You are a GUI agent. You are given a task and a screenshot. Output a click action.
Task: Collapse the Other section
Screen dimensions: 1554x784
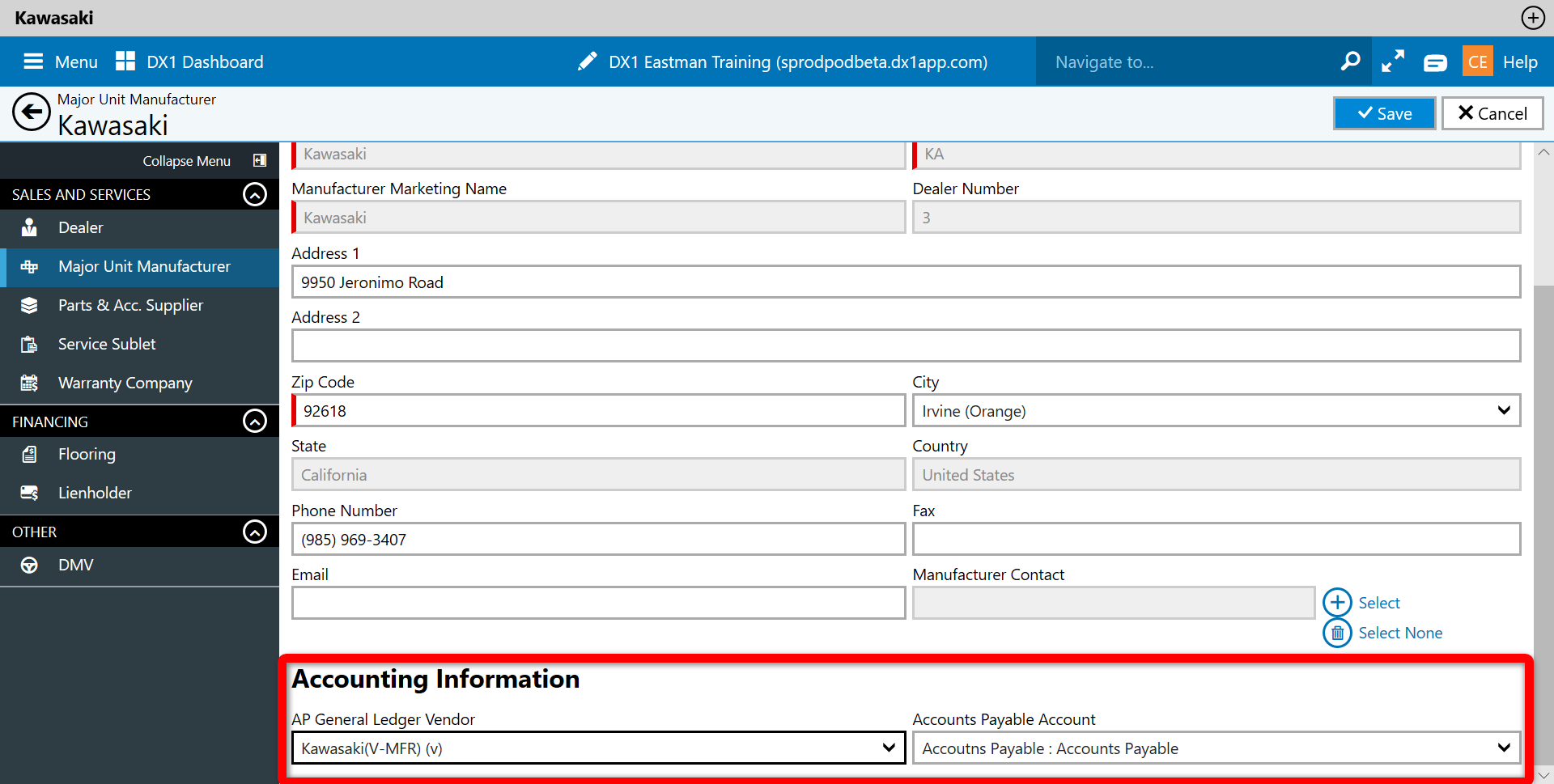point(255,532)
